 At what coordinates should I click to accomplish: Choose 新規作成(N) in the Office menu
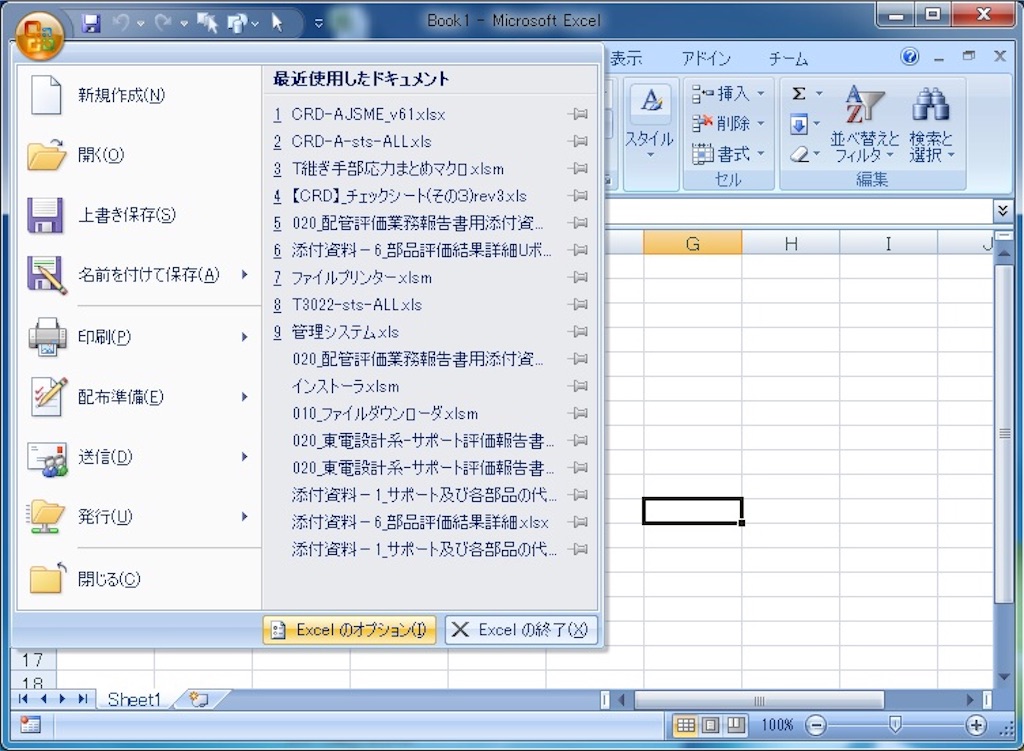point(140,95)
